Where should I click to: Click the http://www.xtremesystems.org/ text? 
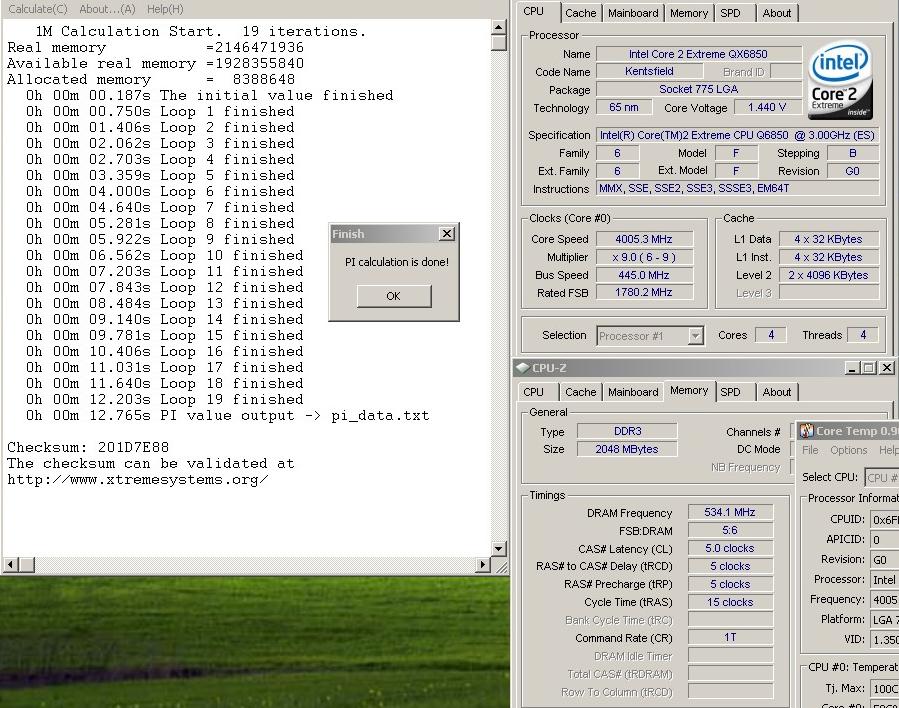(x=138, y=479)
